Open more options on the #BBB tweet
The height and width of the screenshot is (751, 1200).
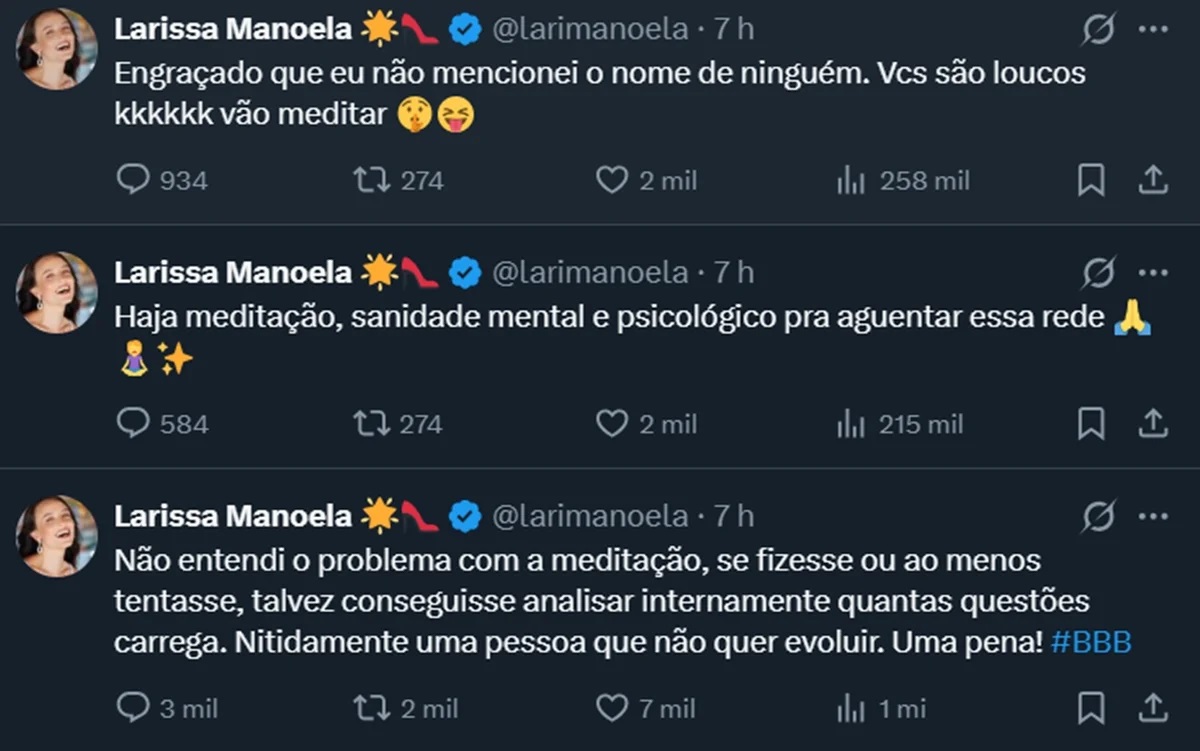point(1153,516)
